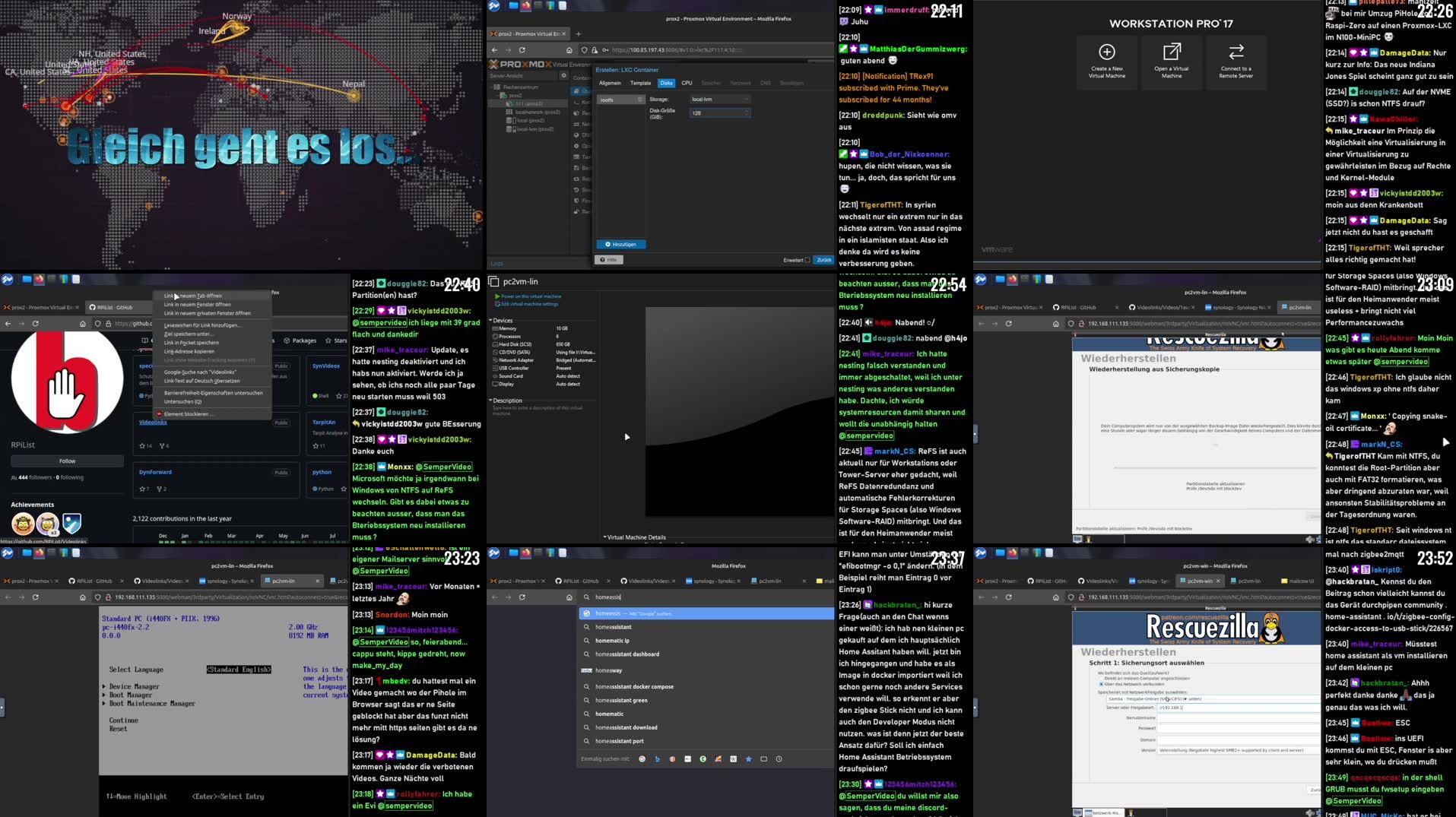Collapse the Devices section in pc2vm-lin
1456x817 pixels.
(x=490, y=321)
